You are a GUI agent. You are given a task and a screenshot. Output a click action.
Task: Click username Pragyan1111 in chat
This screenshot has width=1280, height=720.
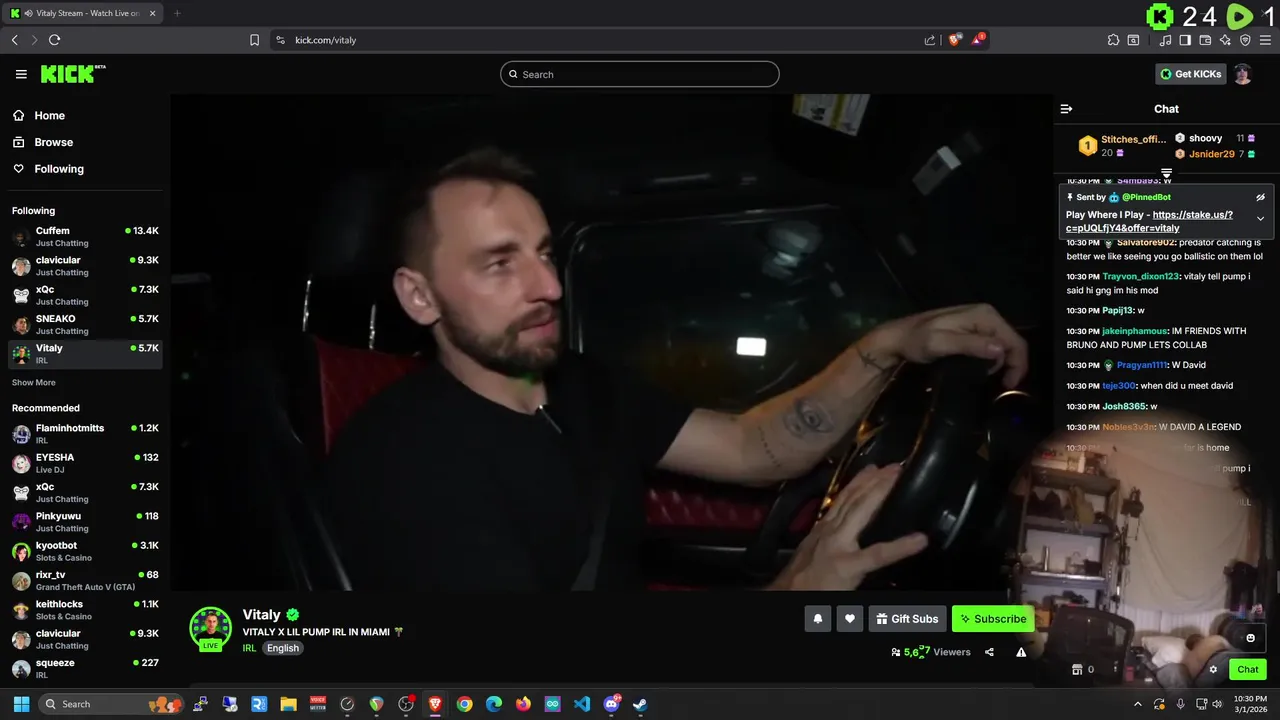coord(1141,365)
